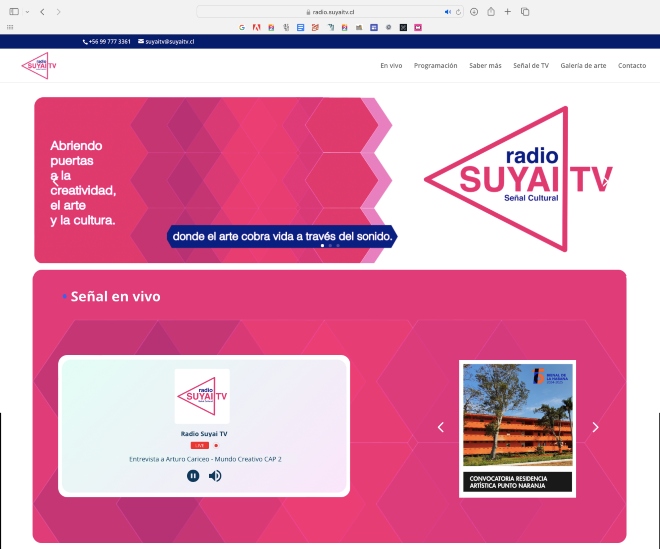Email suyaitv@suyaitv.cl from the top bar
660x549 pixels.
(166, 41)
